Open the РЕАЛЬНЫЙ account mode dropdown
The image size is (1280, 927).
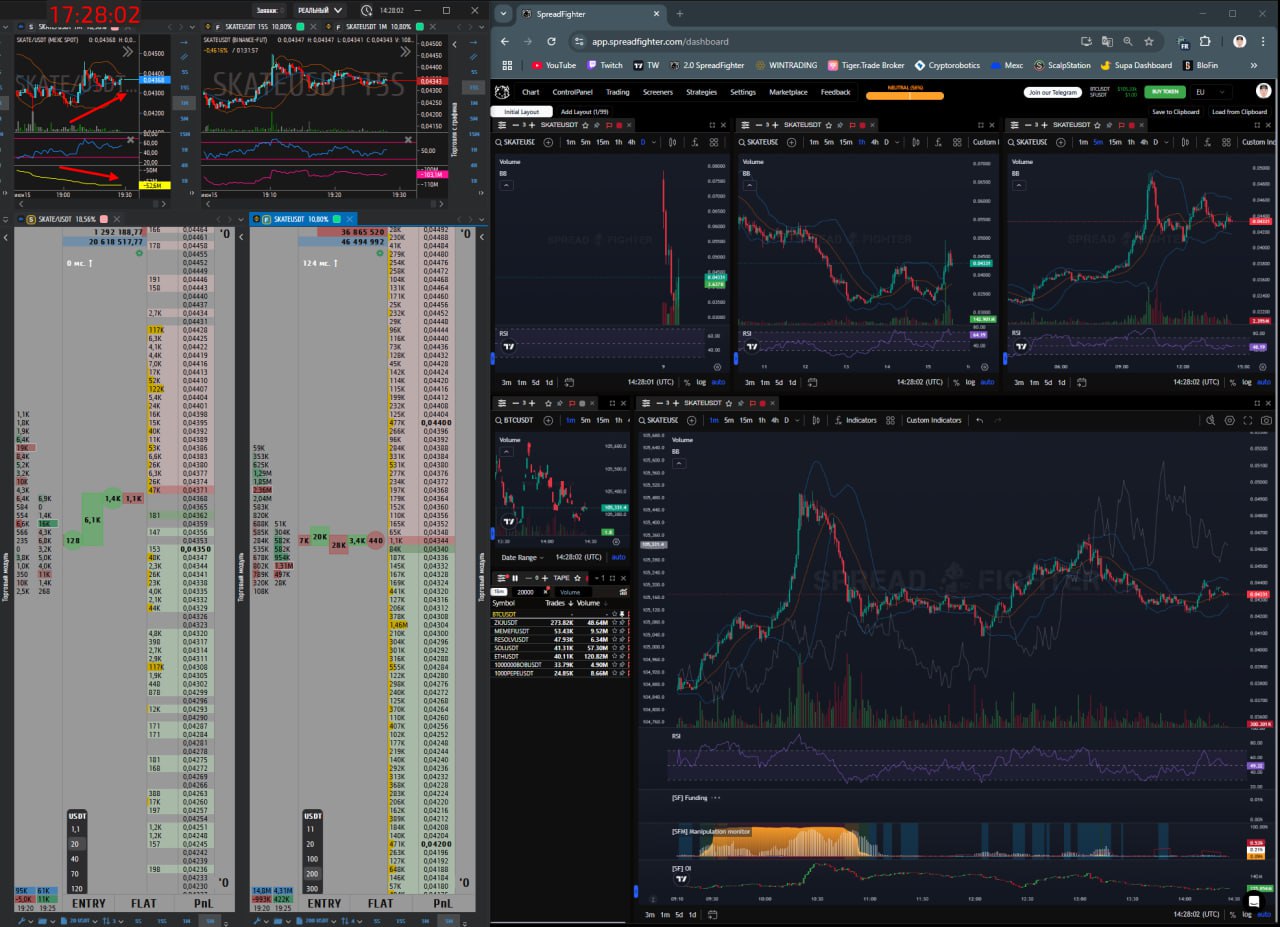click(x=312, y=11)
